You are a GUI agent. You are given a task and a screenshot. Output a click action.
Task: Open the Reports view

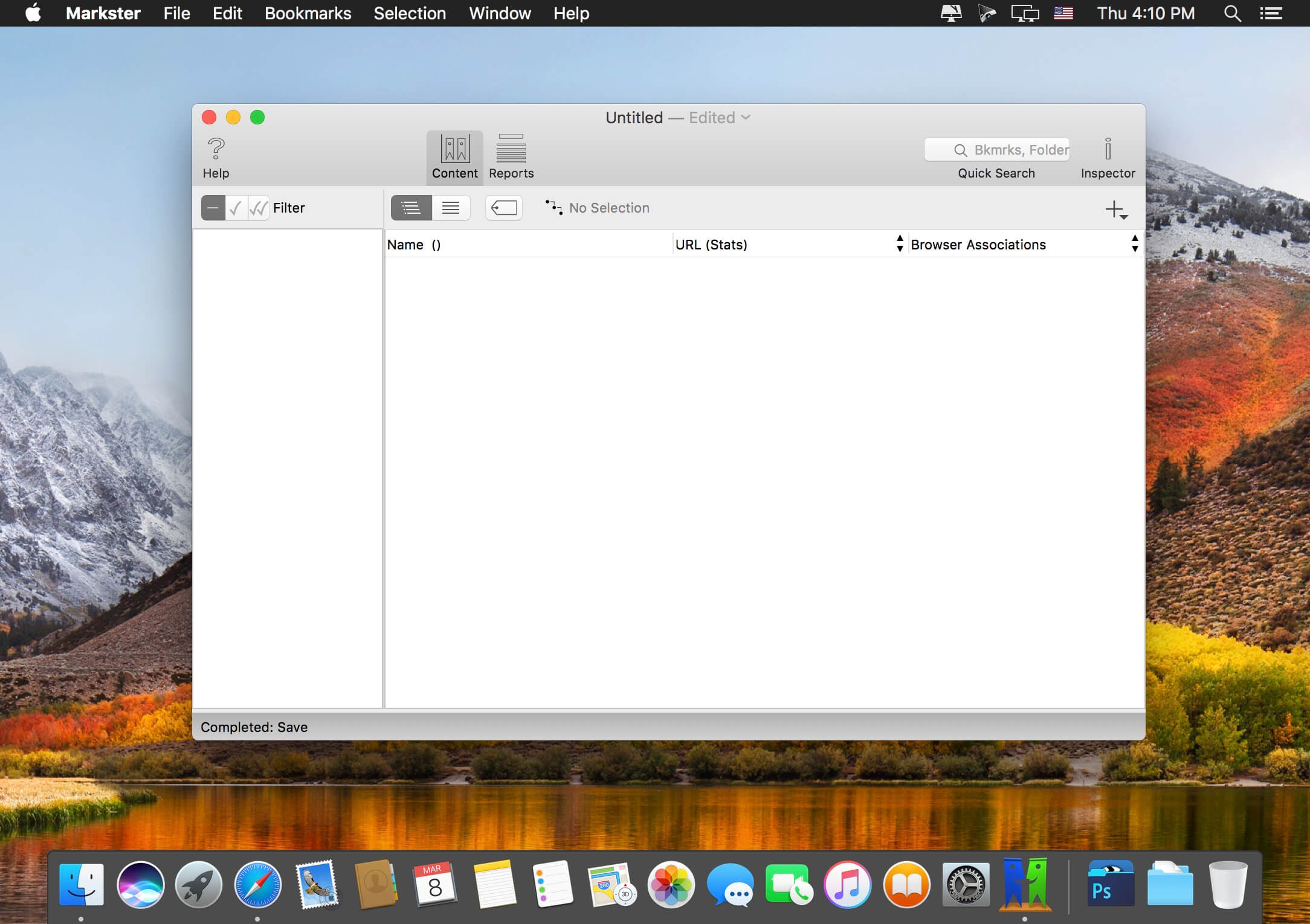(x=511, y=156)
